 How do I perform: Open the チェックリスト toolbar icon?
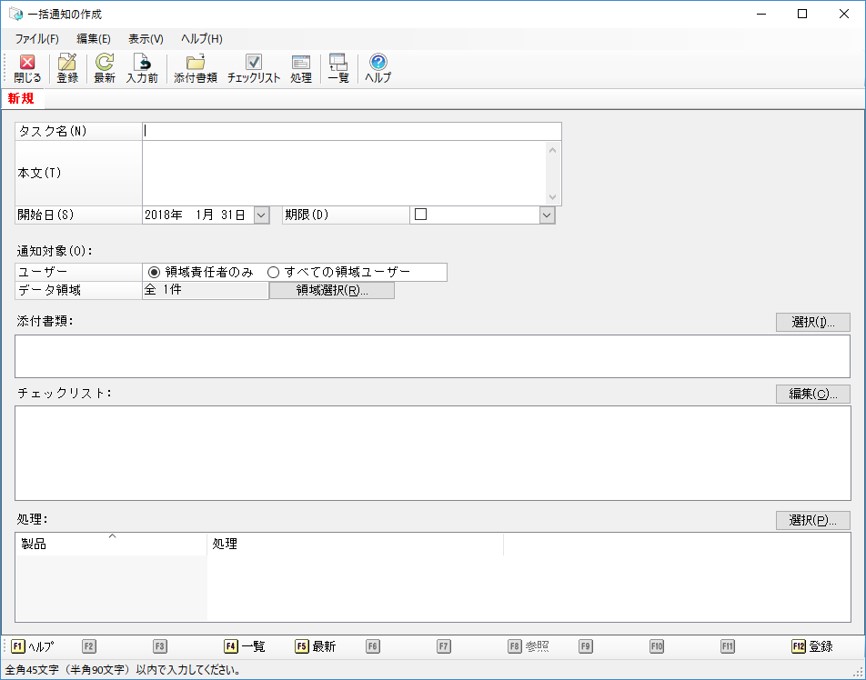(253, 68)
